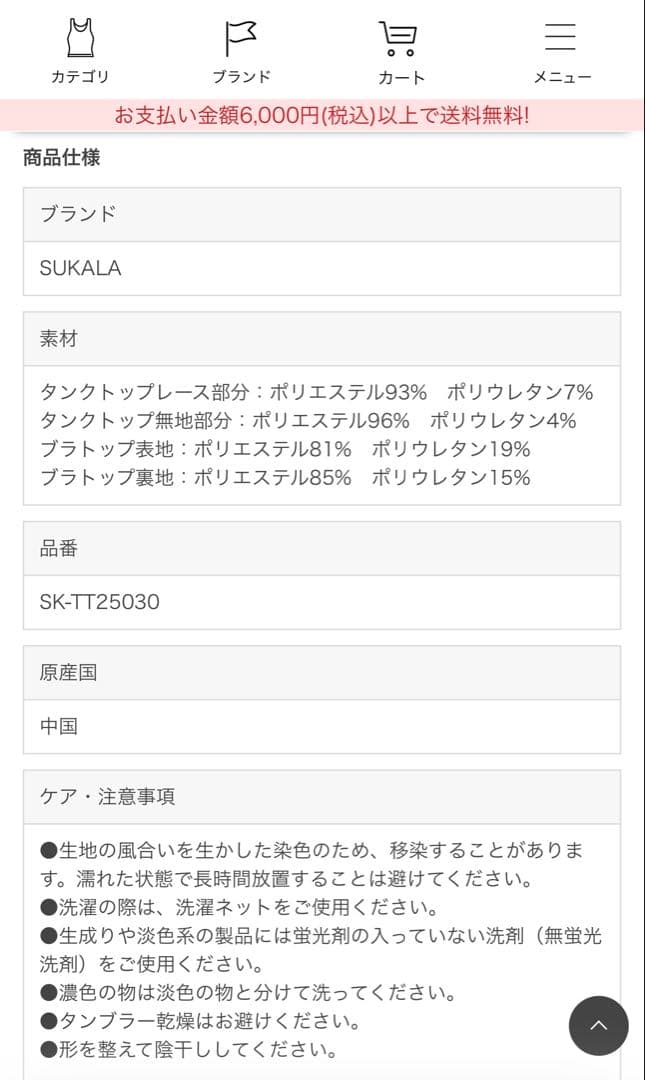Expand the ブランド specification row
Screen dimensions: 645x1080
tap(322, 214)
